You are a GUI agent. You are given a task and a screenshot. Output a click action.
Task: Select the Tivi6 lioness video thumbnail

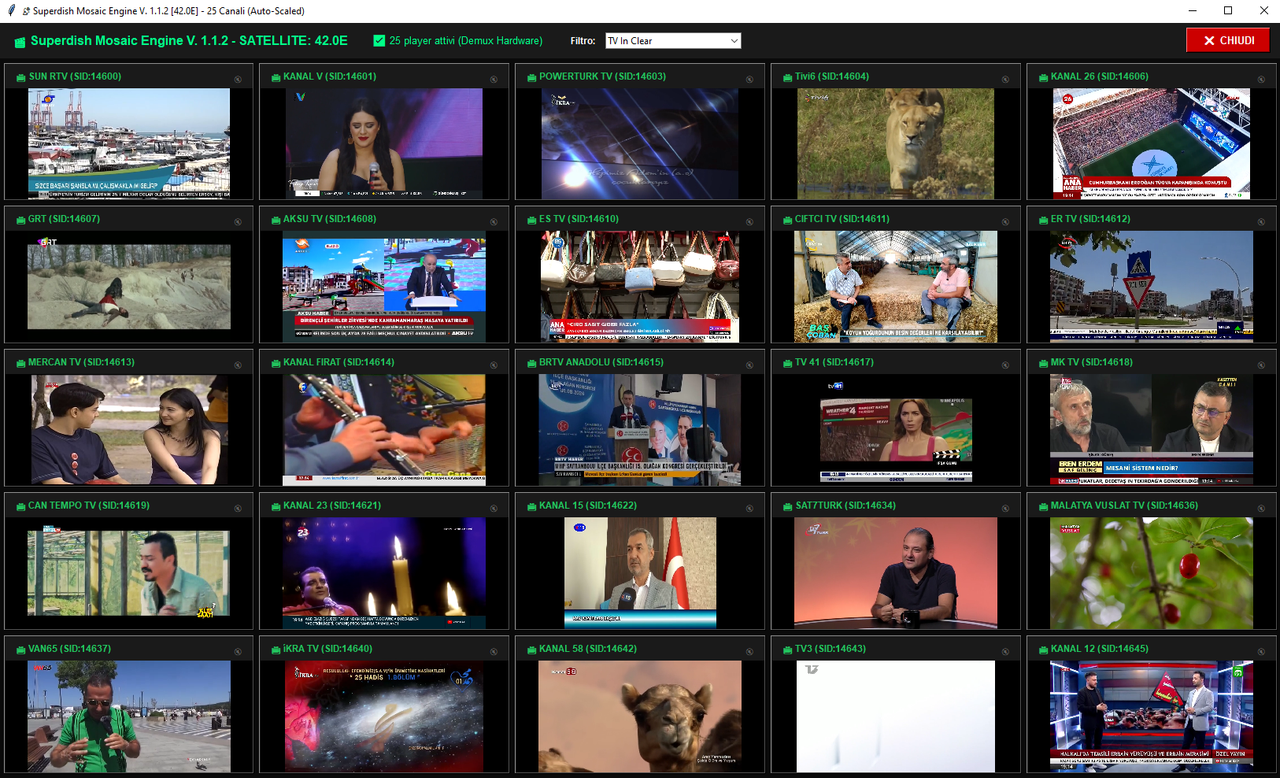895,143
